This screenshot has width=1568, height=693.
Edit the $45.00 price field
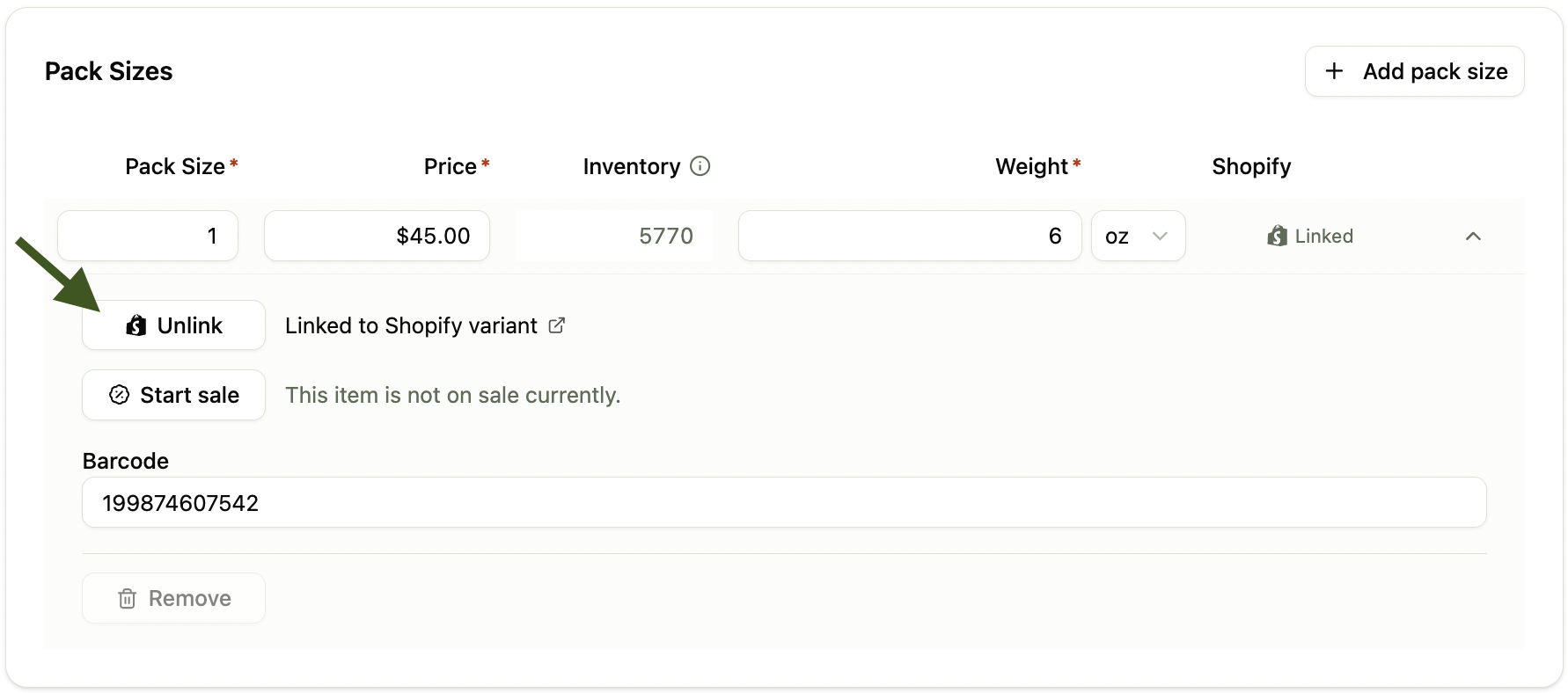[377, 236]
